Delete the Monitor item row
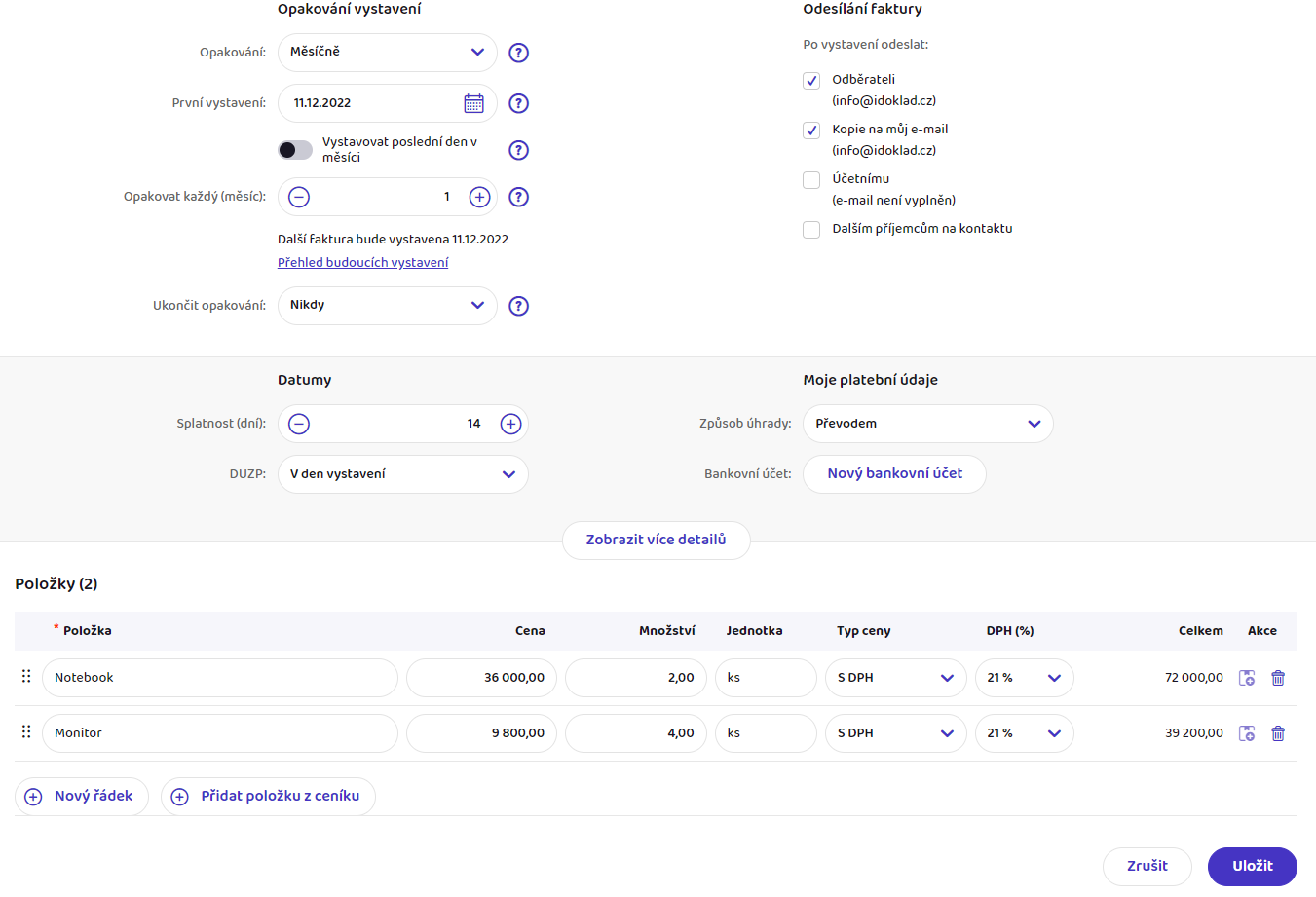The width and height of the screenshot is (1316, 897). [x=1278, y=733]
